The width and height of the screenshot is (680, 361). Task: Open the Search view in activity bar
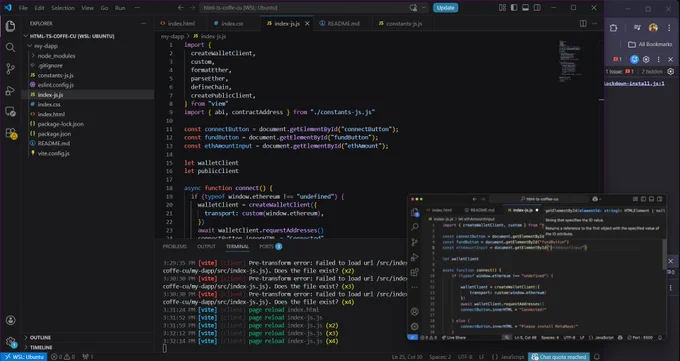[x=10, y=47]
